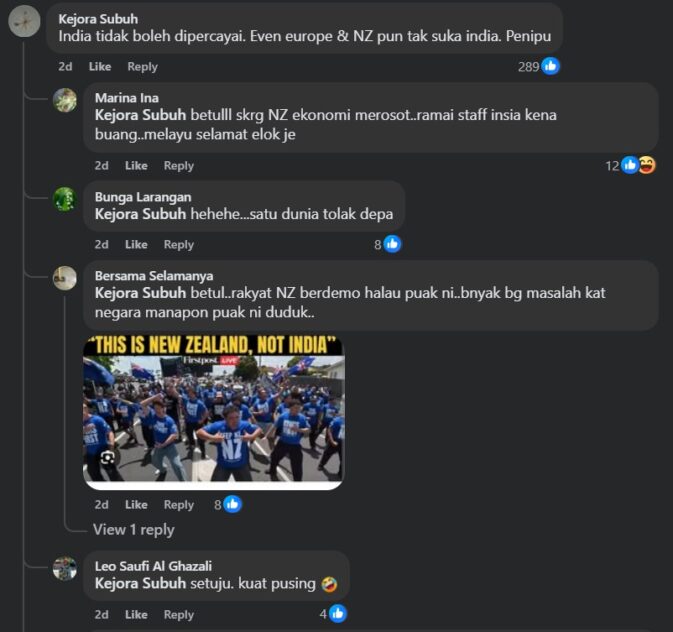Click the like reaction icon under the NZ image
This screenshot has width=673, height=632.
click(x=233, y=504)
